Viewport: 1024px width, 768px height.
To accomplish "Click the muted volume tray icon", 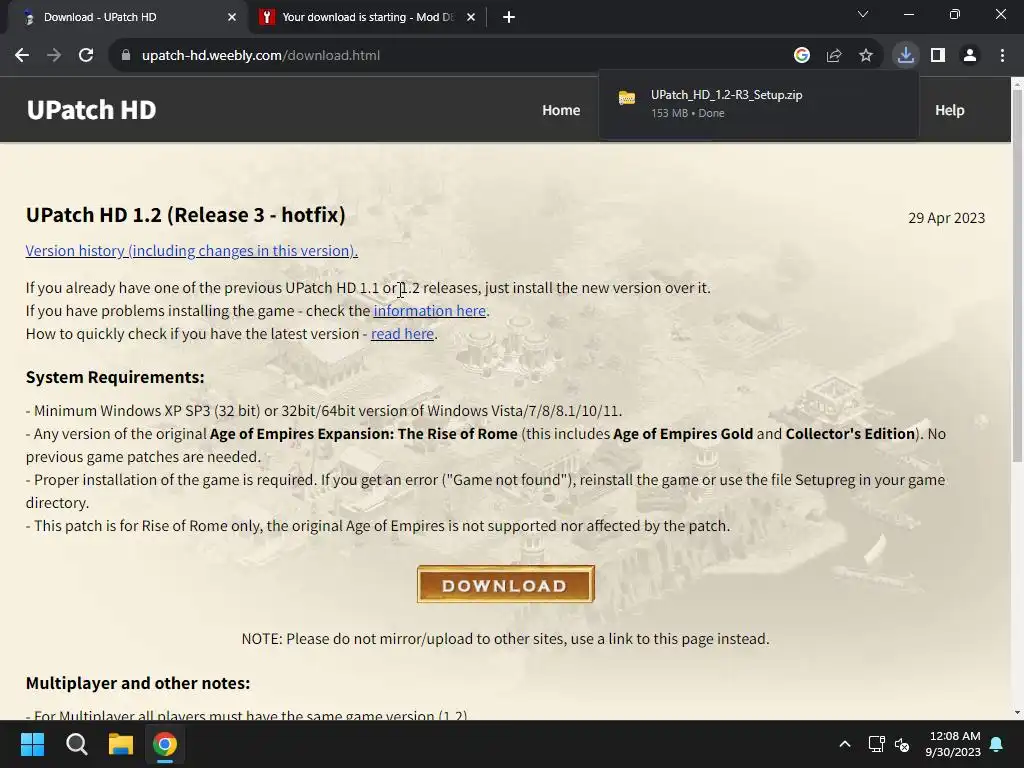I will click(902, 744).
